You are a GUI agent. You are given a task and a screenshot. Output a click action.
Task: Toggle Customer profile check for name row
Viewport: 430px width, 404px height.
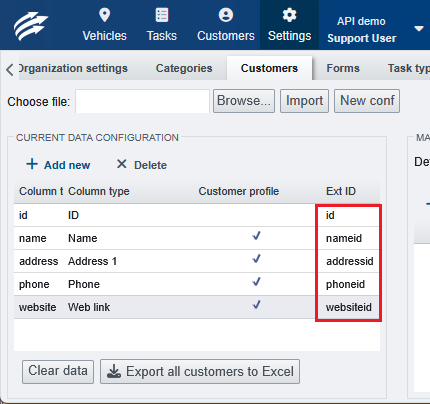(x=256, y=236)
